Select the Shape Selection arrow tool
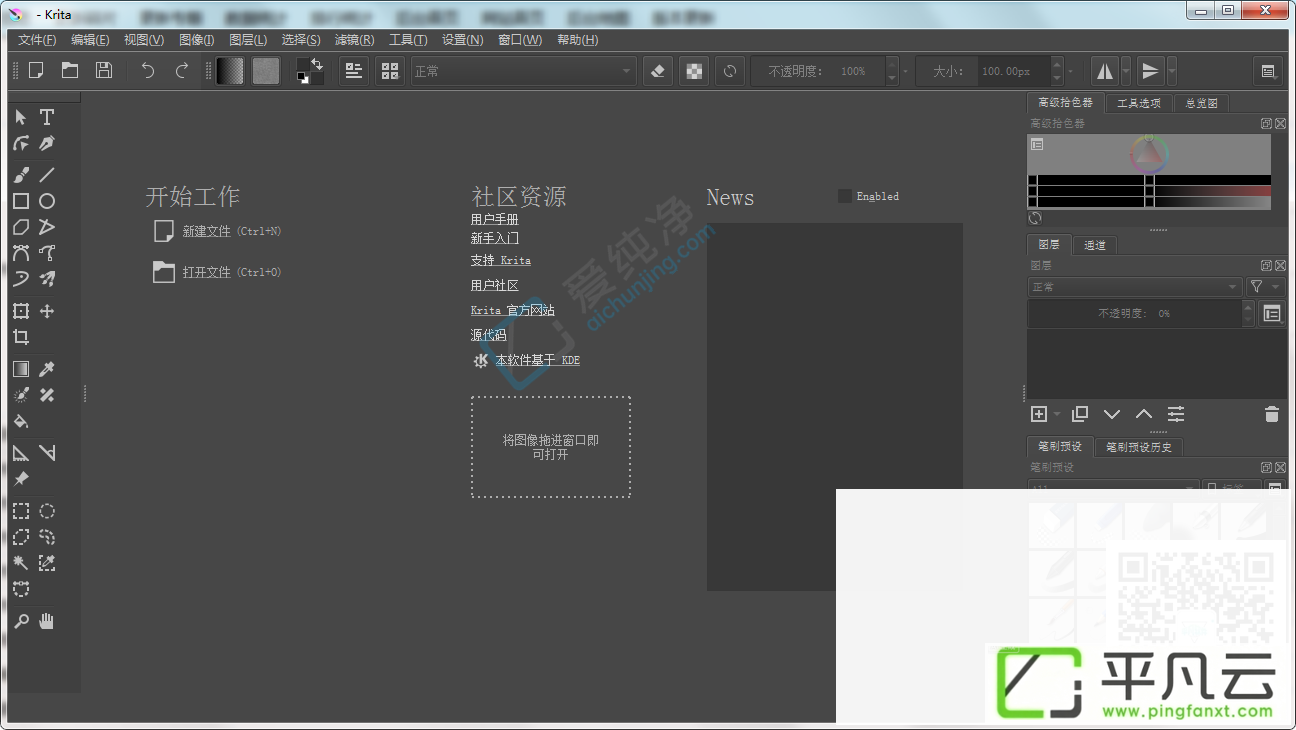1296x730 pixels. pos(21,117)
